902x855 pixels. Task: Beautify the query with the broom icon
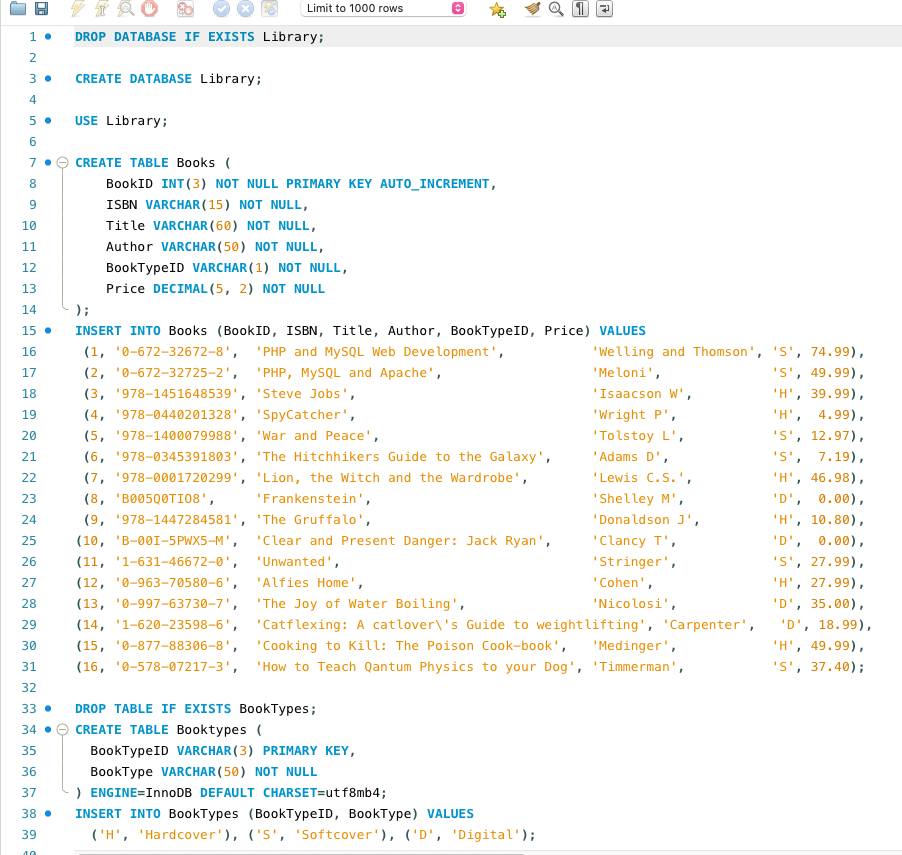(533, 8)
